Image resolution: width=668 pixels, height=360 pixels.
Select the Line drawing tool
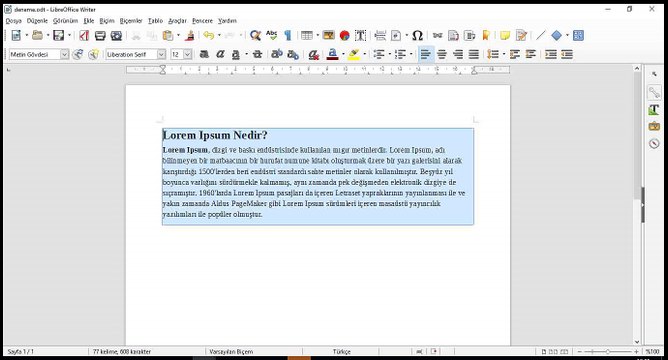pos(541,35)
